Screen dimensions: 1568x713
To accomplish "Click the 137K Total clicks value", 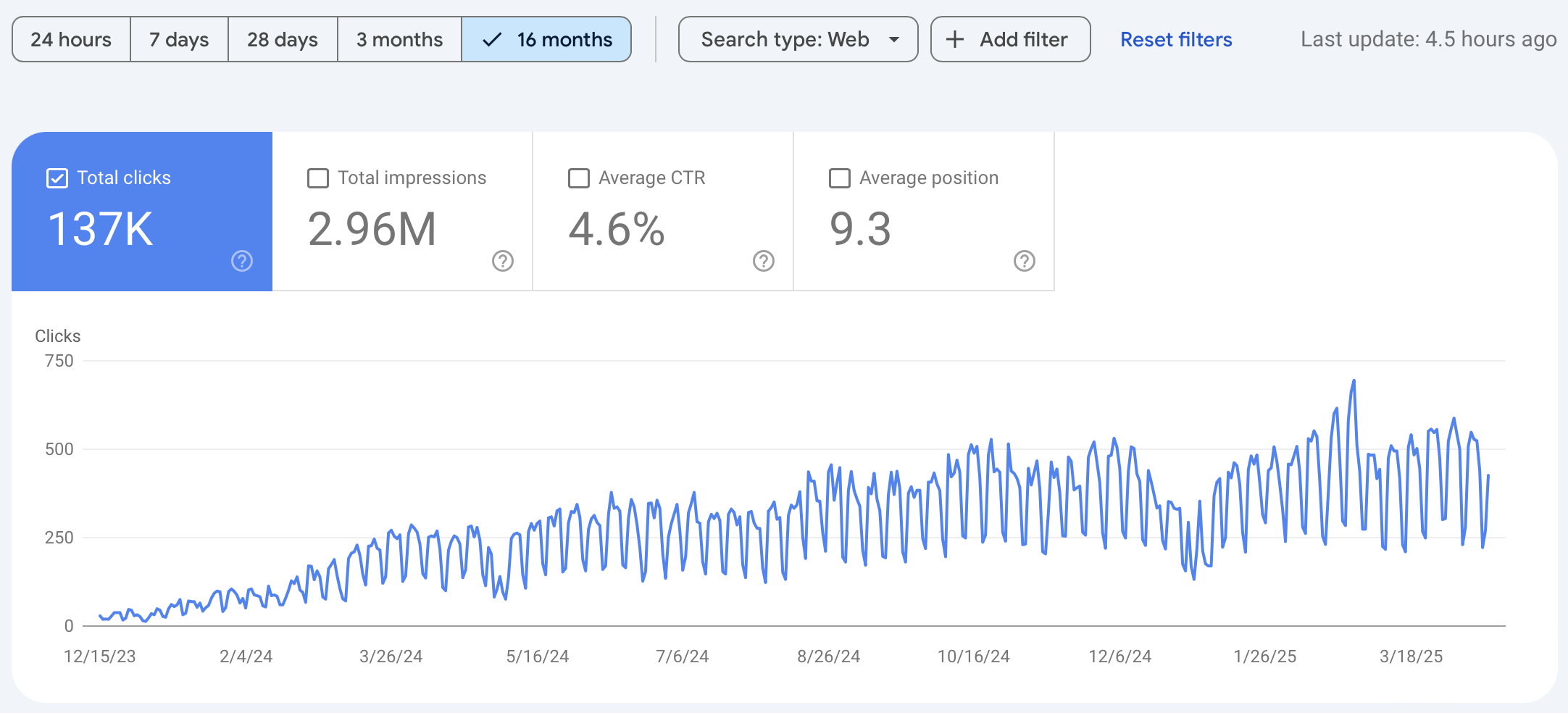I will click(101, 229).
